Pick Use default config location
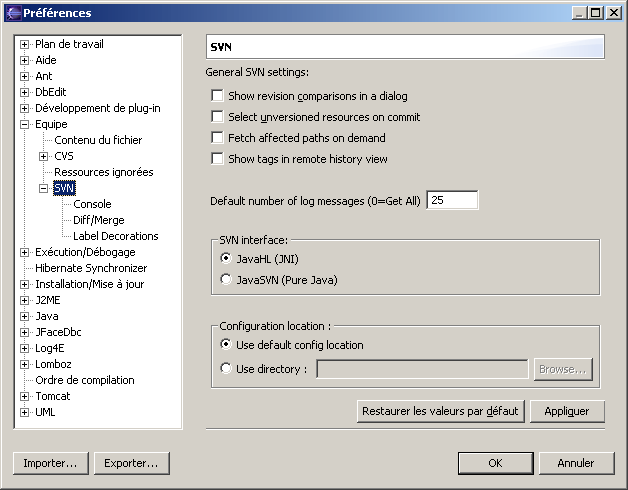This screenshot has width=628, height=490. coord(226,345)
